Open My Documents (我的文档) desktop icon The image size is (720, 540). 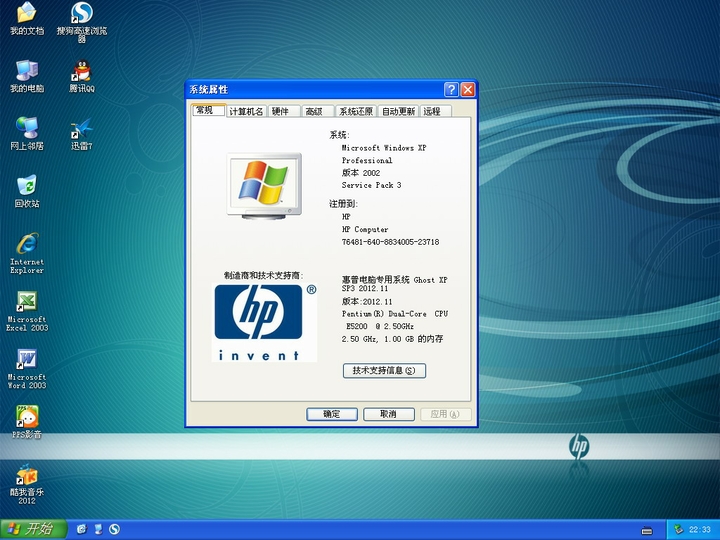[27, 14]
